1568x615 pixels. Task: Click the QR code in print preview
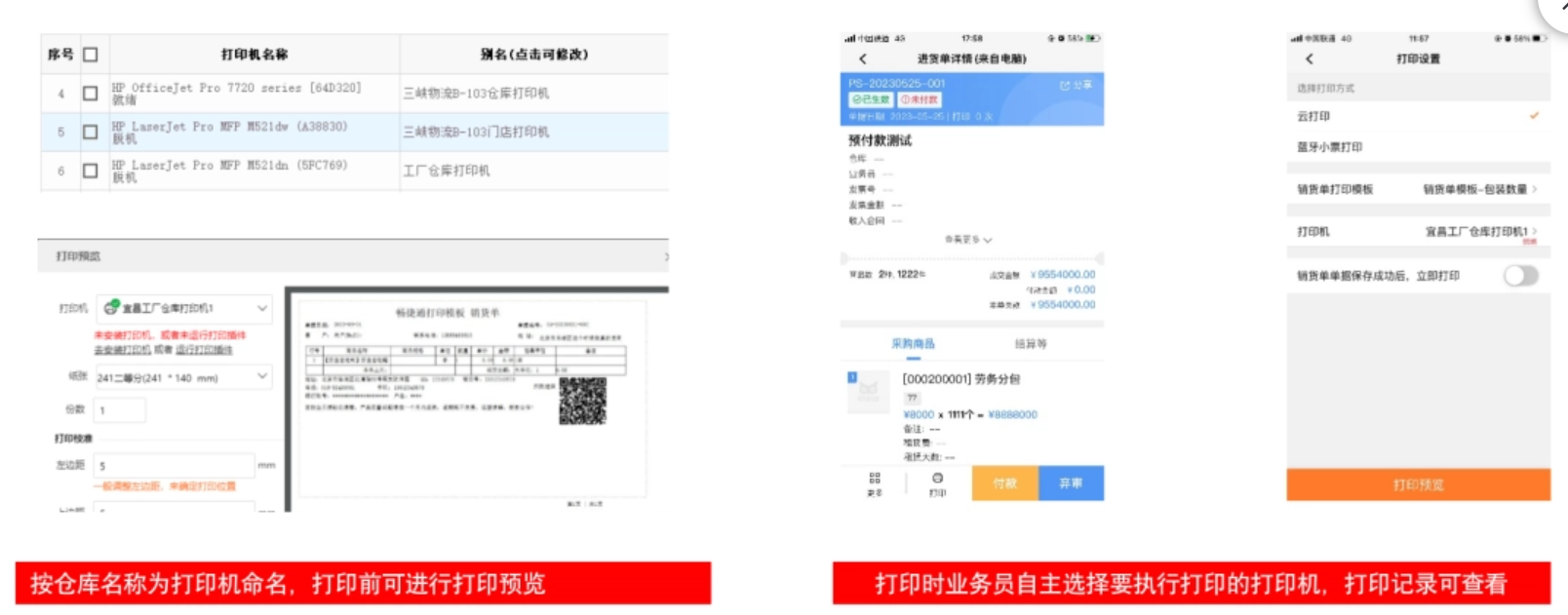click(x=582, y=402)
